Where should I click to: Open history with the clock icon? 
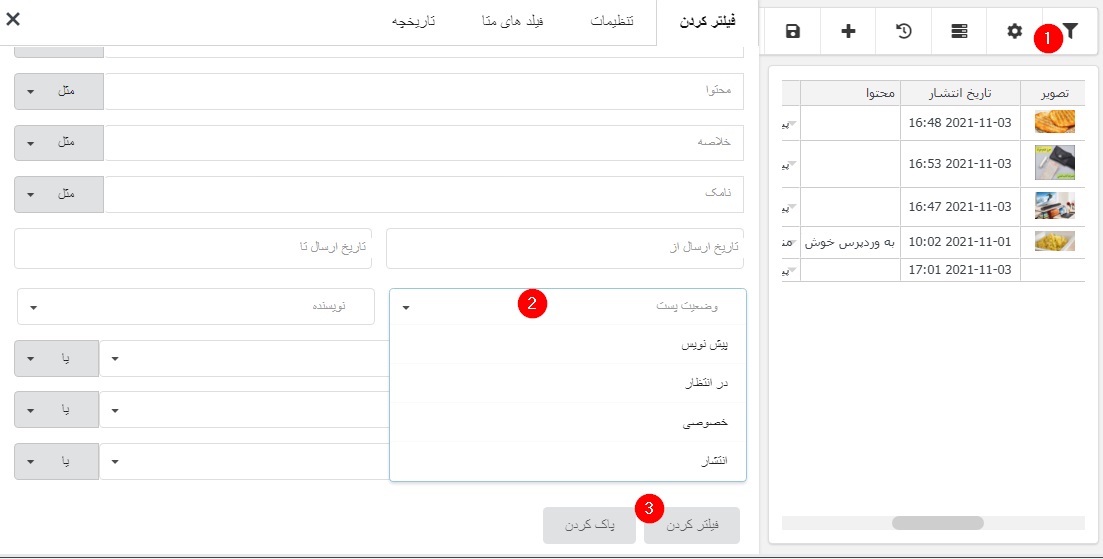pos(904,32)
